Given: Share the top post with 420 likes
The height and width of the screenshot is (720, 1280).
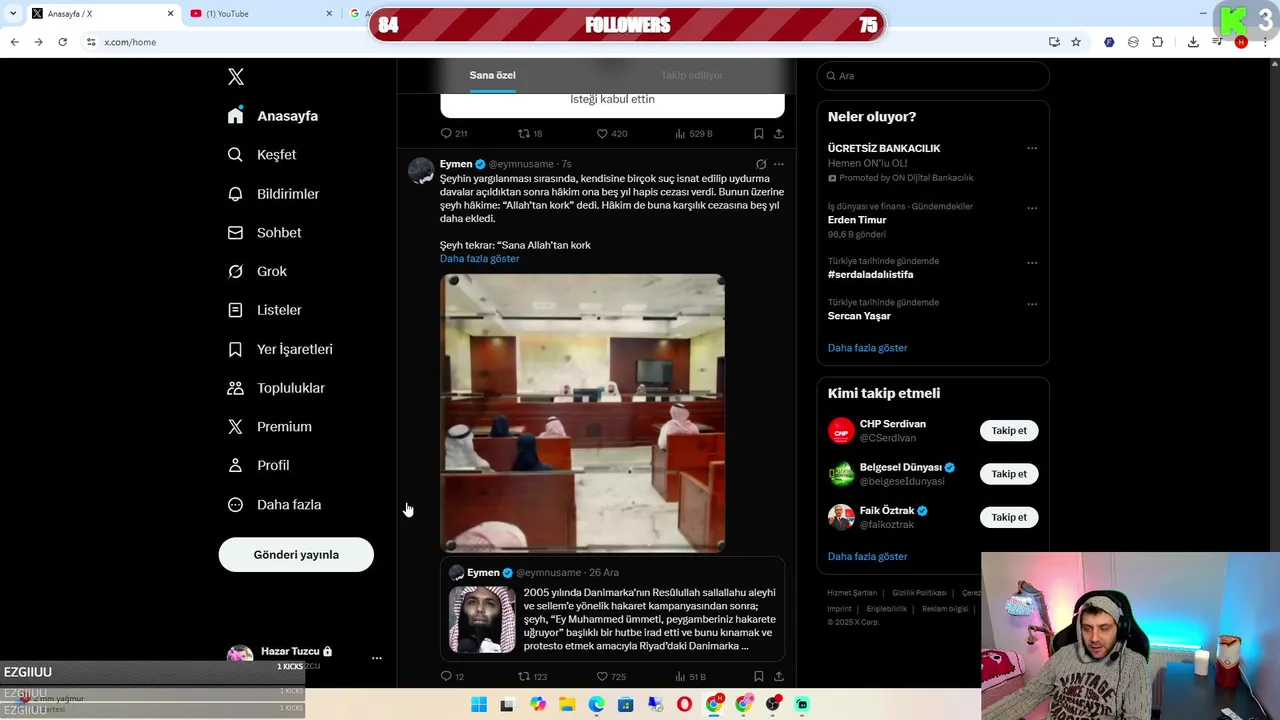Looking at the screenshot, I should click(778, 133).
